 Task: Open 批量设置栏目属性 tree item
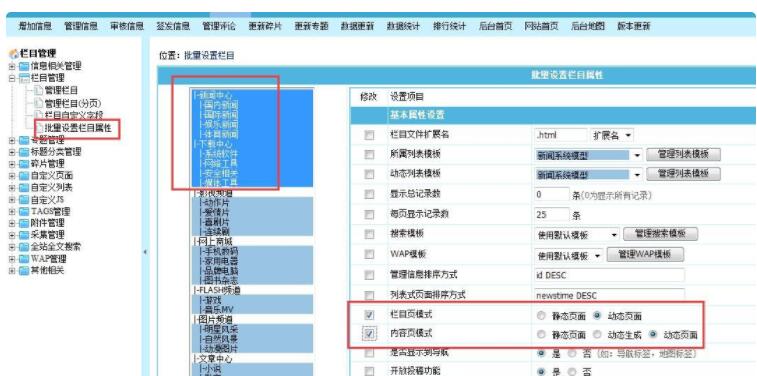pyautogui.click(x=78, y=128)
